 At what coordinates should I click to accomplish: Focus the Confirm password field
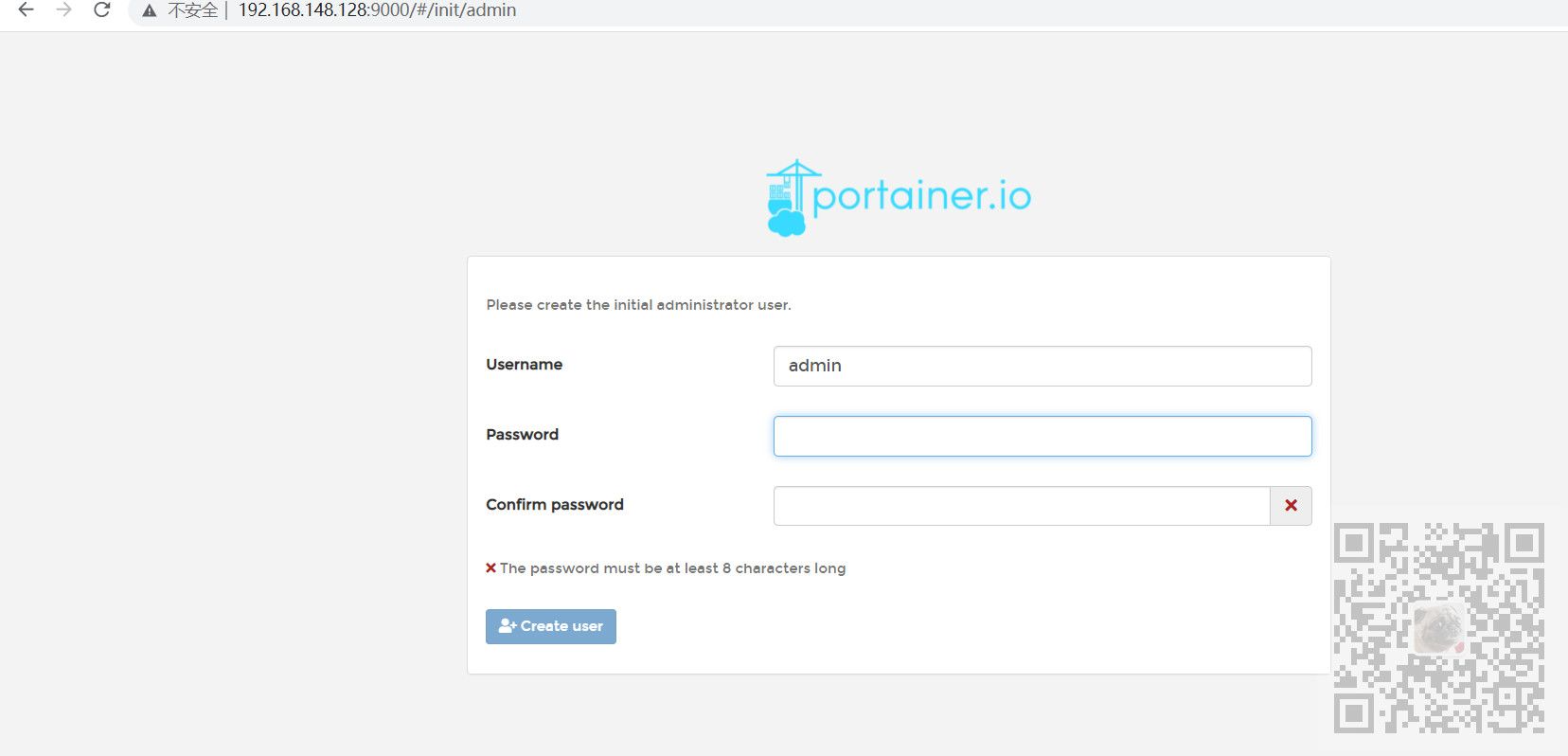[x=1022, y=506]
